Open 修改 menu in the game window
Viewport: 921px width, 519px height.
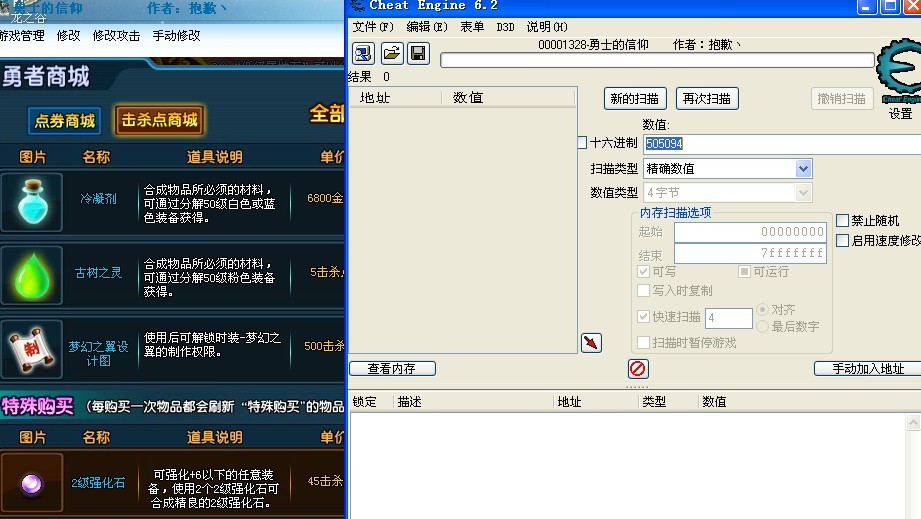(69, 36)
